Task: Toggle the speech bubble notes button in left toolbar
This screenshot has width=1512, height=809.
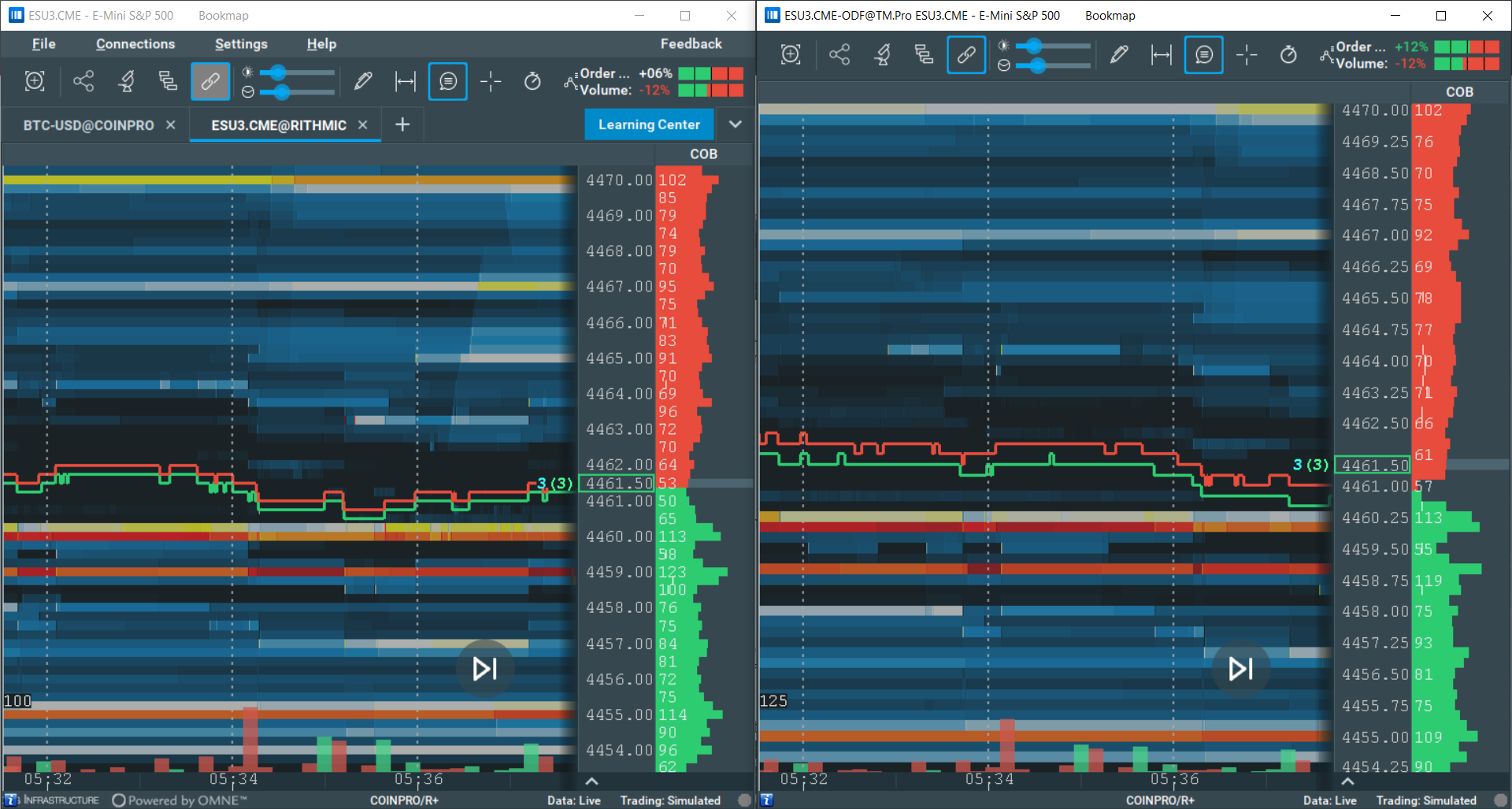Action: click(448, 81)
